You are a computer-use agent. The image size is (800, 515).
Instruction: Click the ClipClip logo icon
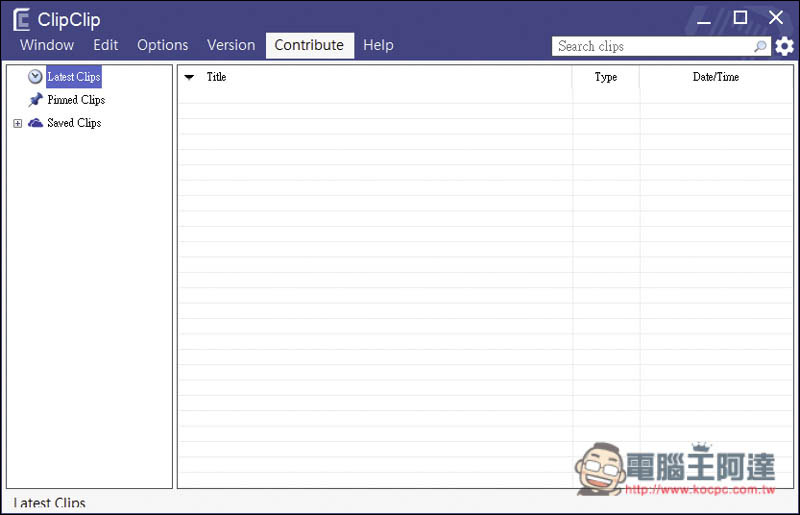point(21,20)
